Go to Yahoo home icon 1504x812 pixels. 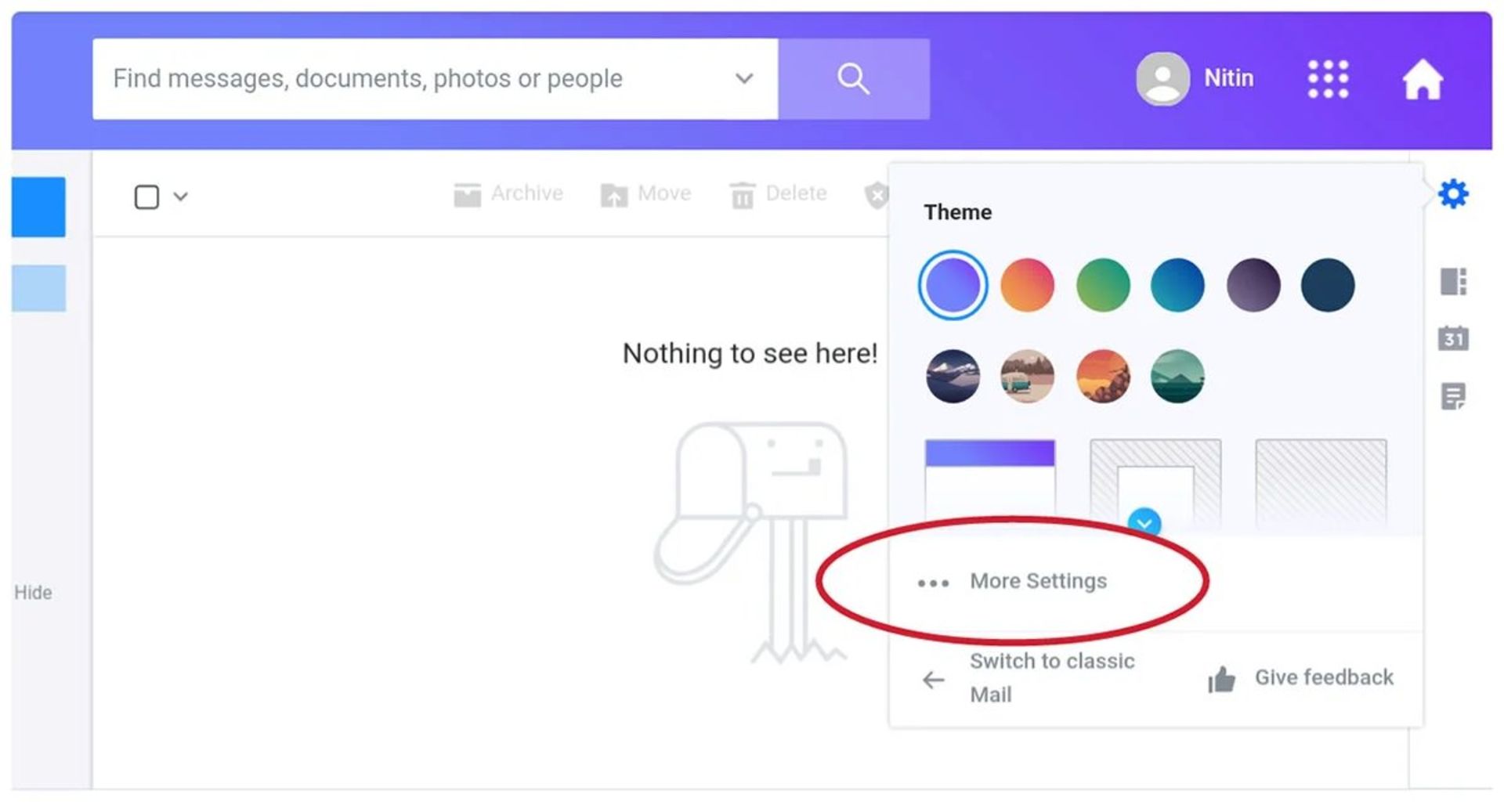point(1422,80)
